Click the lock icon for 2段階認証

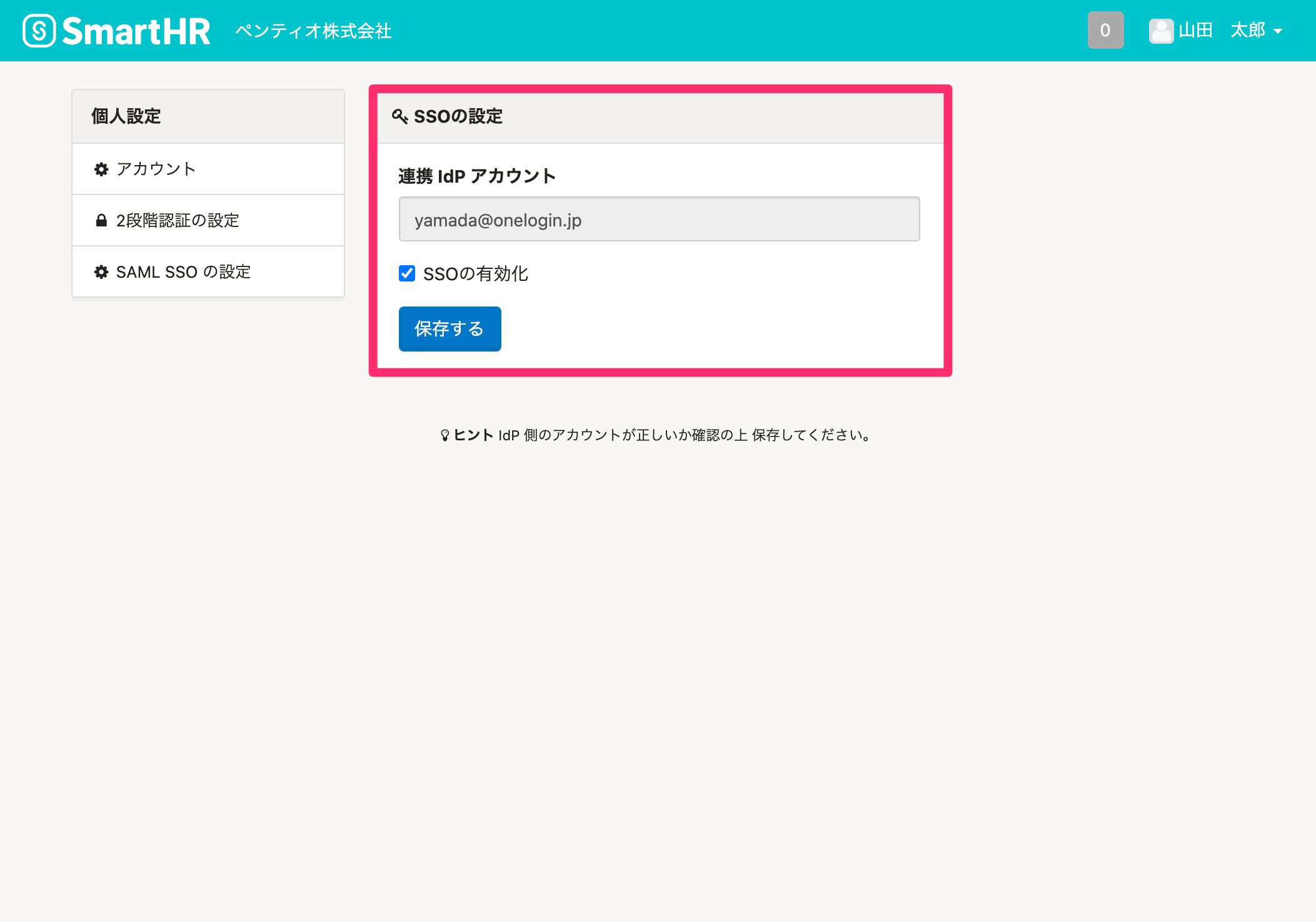(101, 220)
